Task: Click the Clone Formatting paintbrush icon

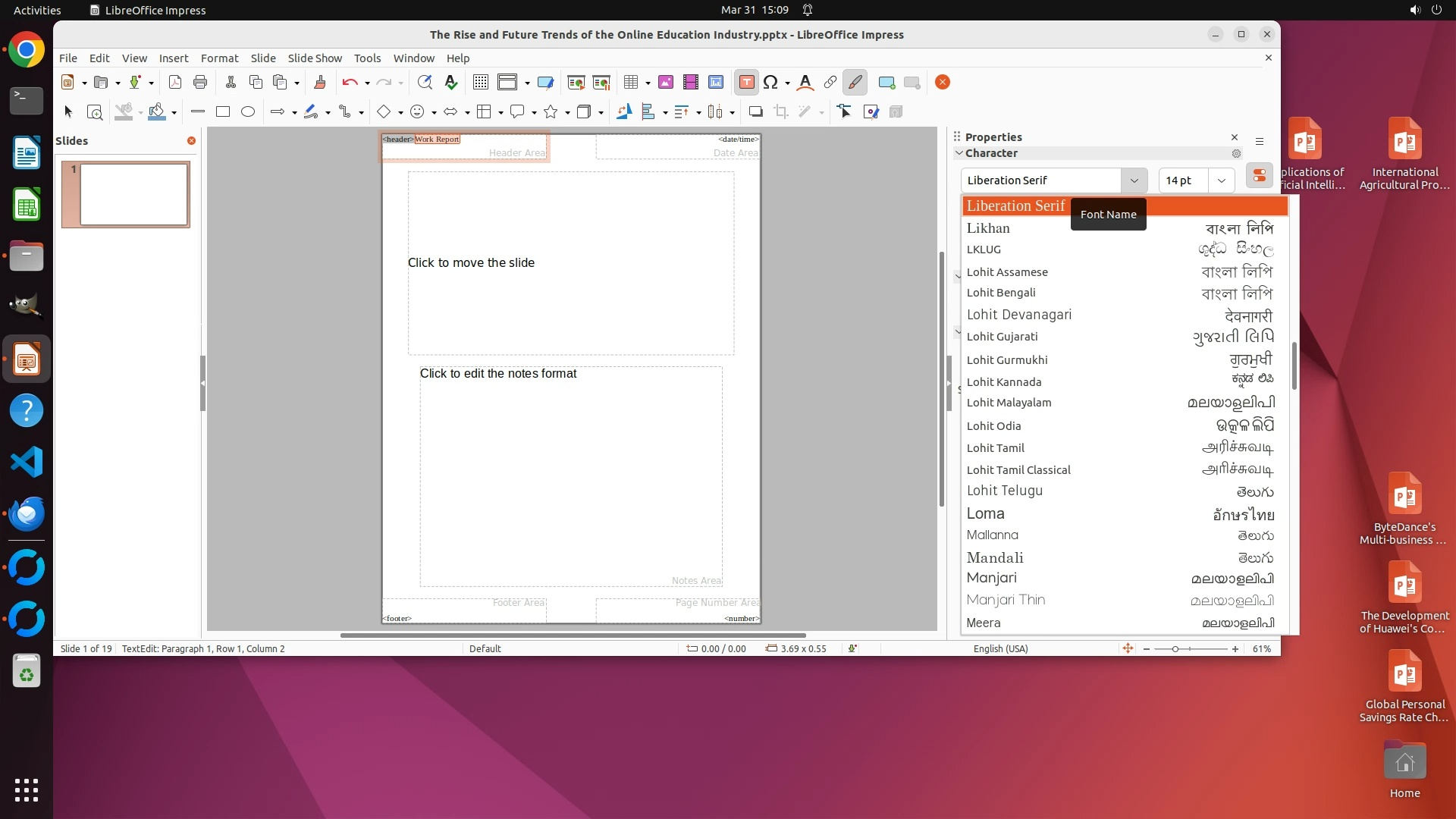Action: (x=319, y=83)
